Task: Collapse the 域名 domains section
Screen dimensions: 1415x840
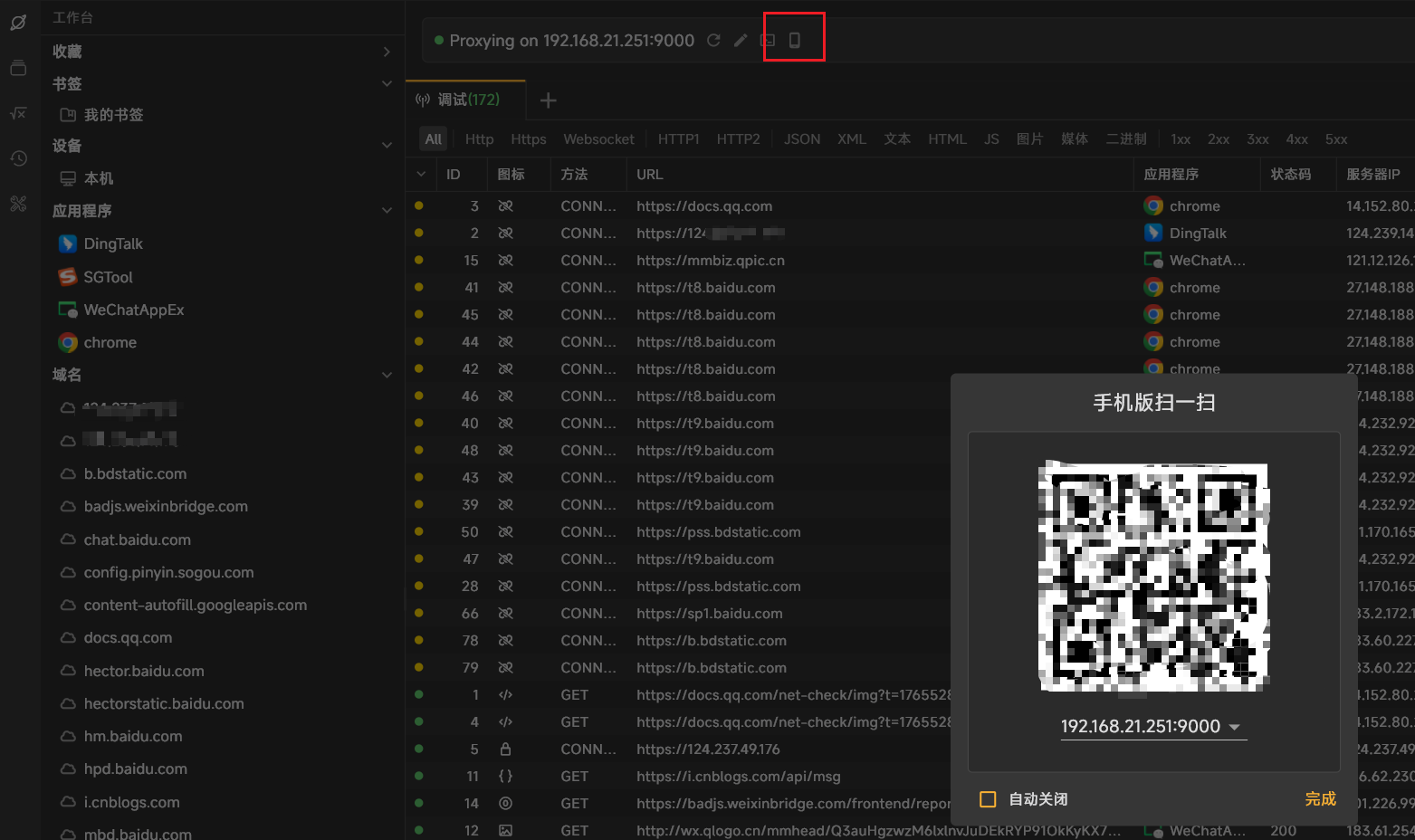Action: [x=387, y=375]
